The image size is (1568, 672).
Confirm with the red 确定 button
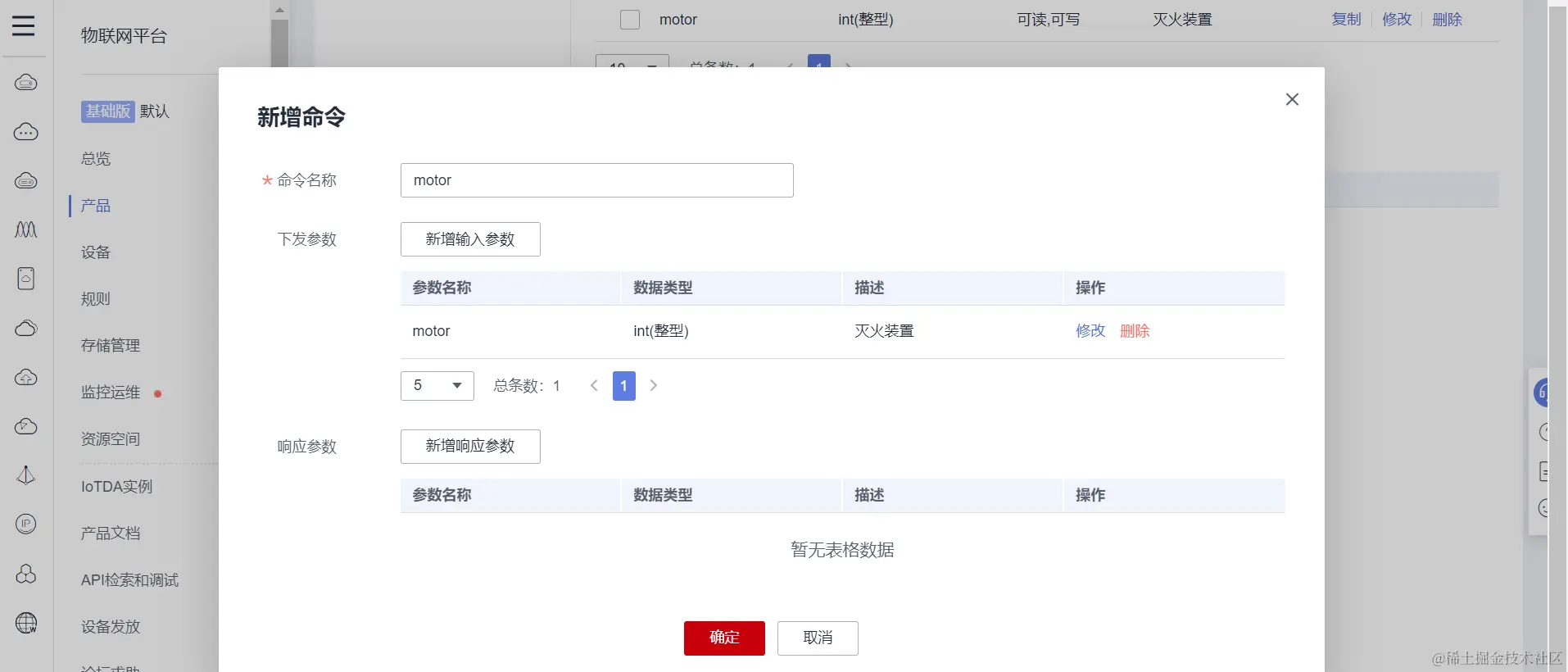point(724,638)
